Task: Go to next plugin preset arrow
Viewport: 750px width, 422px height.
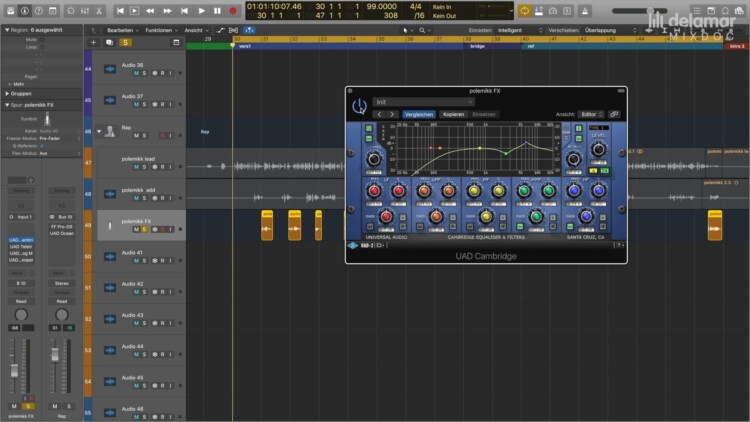Action: click(392, 114)
